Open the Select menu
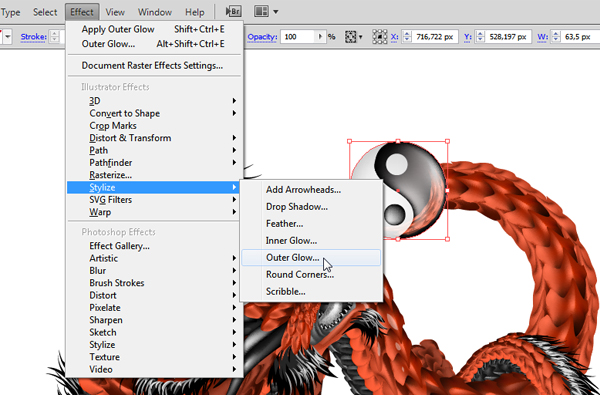Screen dimensions: 600x395 click(x=45, y=12)
